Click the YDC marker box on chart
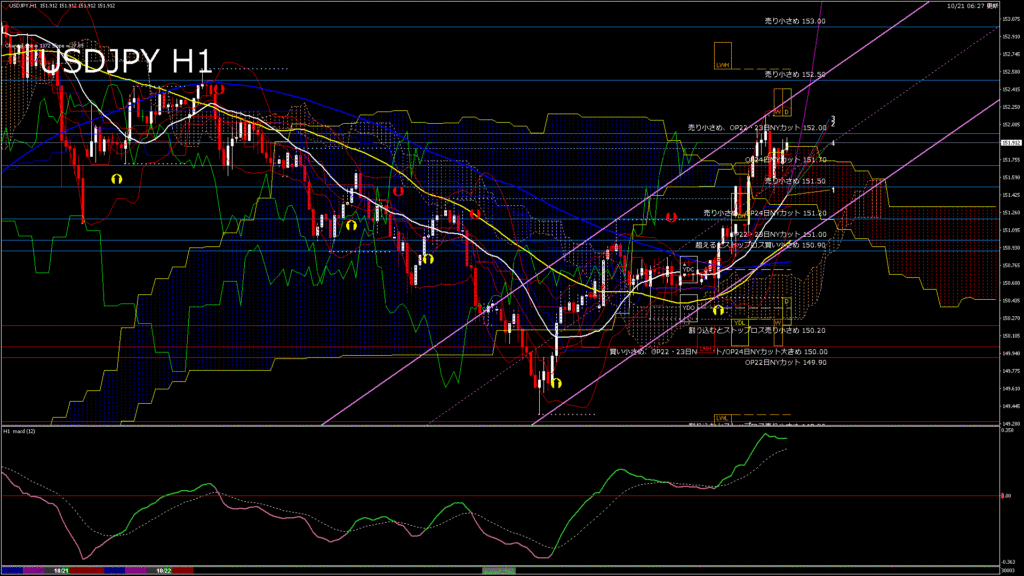This screenshot has width=1024, height=576. coord(688,270)
